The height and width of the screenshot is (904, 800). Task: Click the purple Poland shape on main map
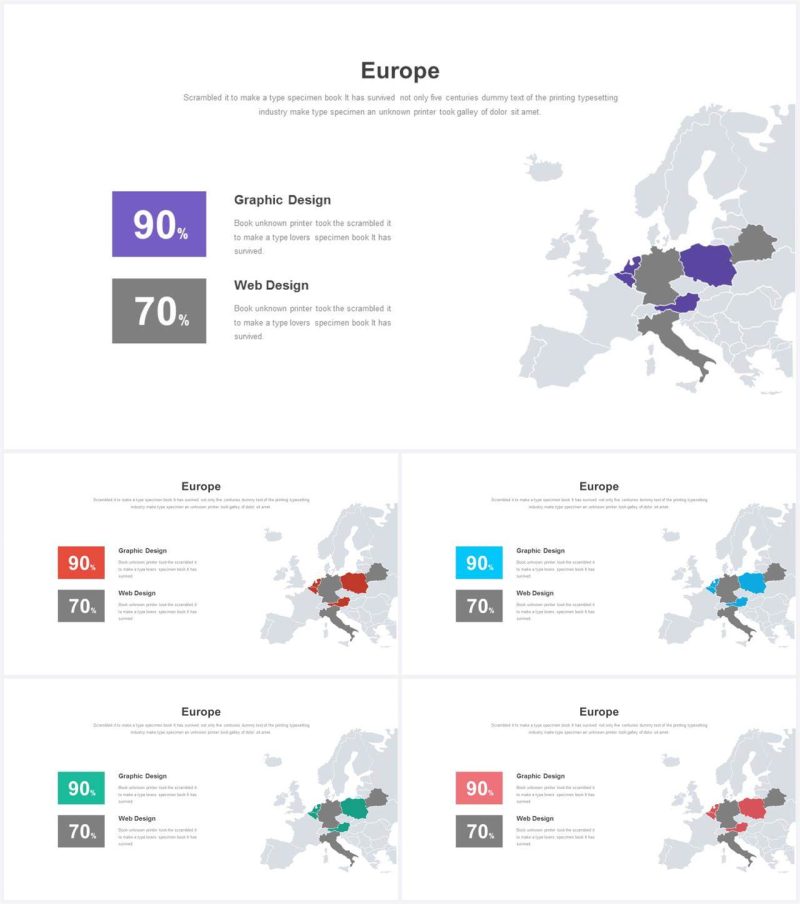coord(709,264)
